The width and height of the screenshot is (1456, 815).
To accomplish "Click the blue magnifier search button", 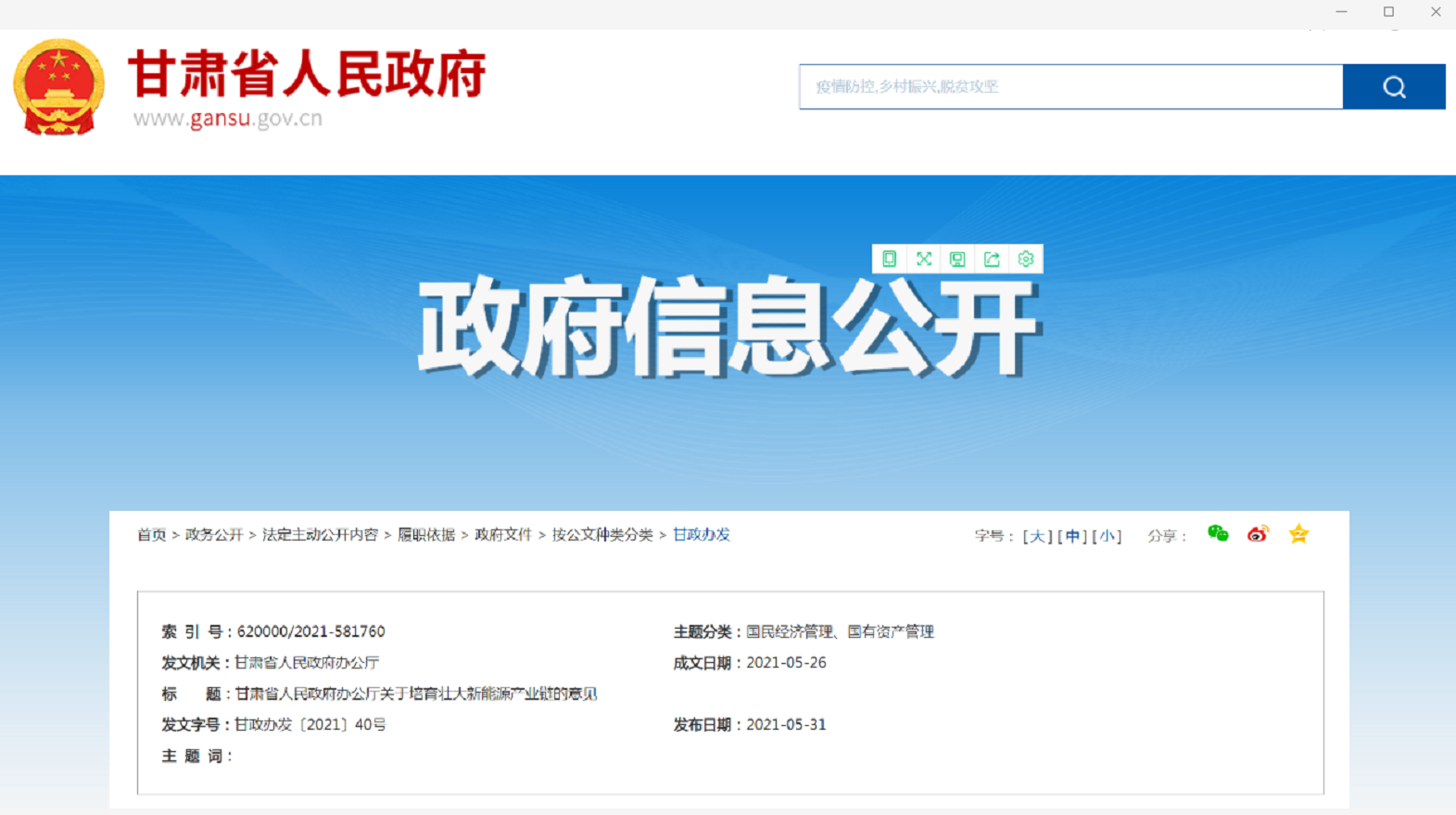I will point(1393,86).
